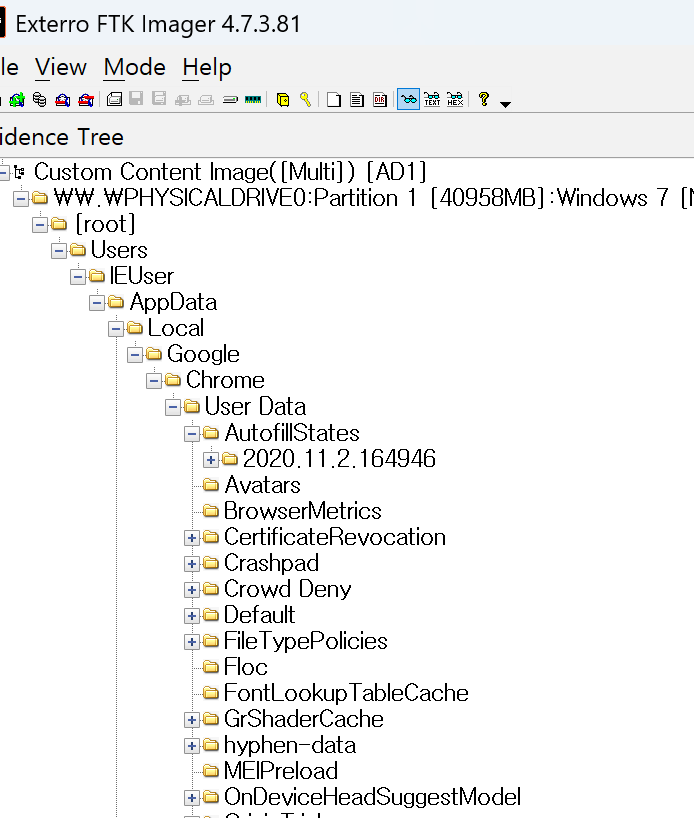The width and height of the screenshot is (694, 818).
Task: Click Export Logical Image AD1 icon
Action: point(159,99)
